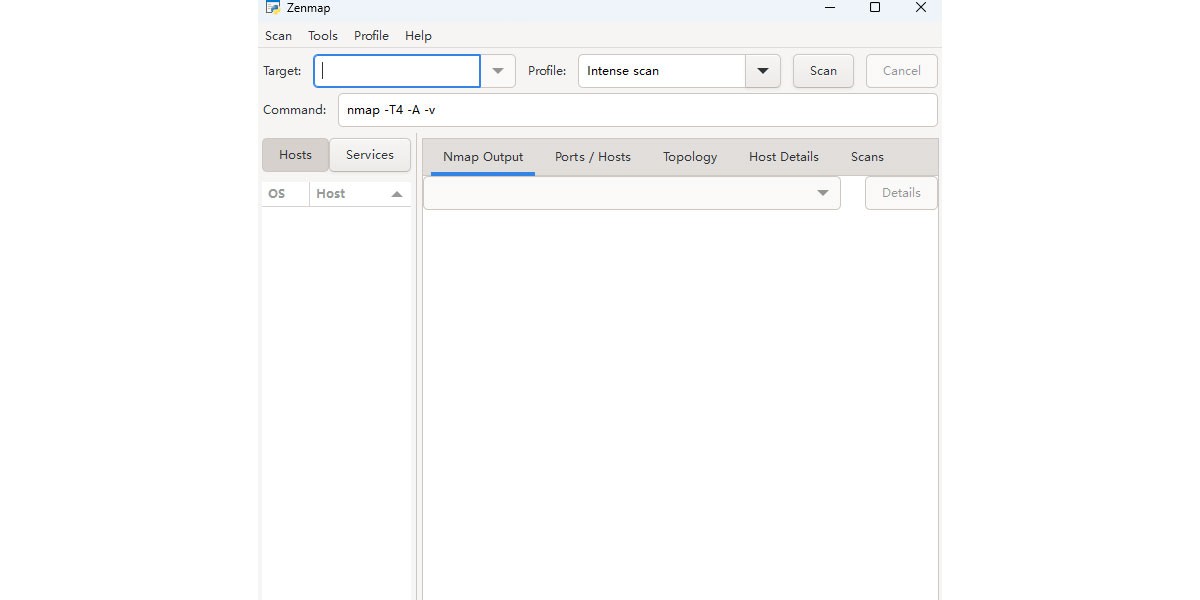Show the Hosts list view
The width and height of the screenshot is (1200, 600).
(295, 155)
